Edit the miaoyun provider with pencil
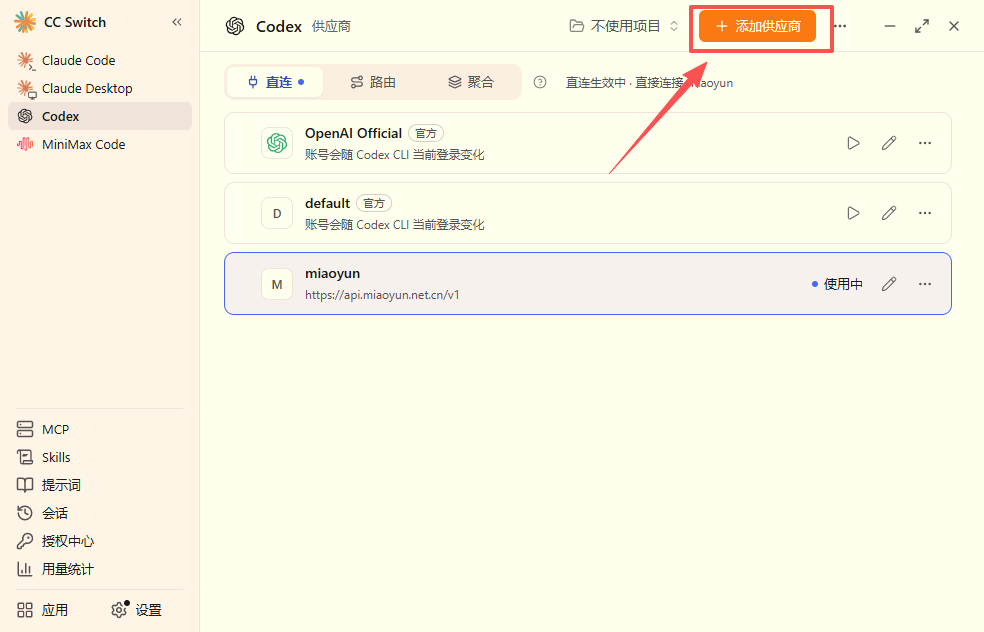The width and height of the screenshot is (984, 632). pyautogui.click(x=889, y=284)
